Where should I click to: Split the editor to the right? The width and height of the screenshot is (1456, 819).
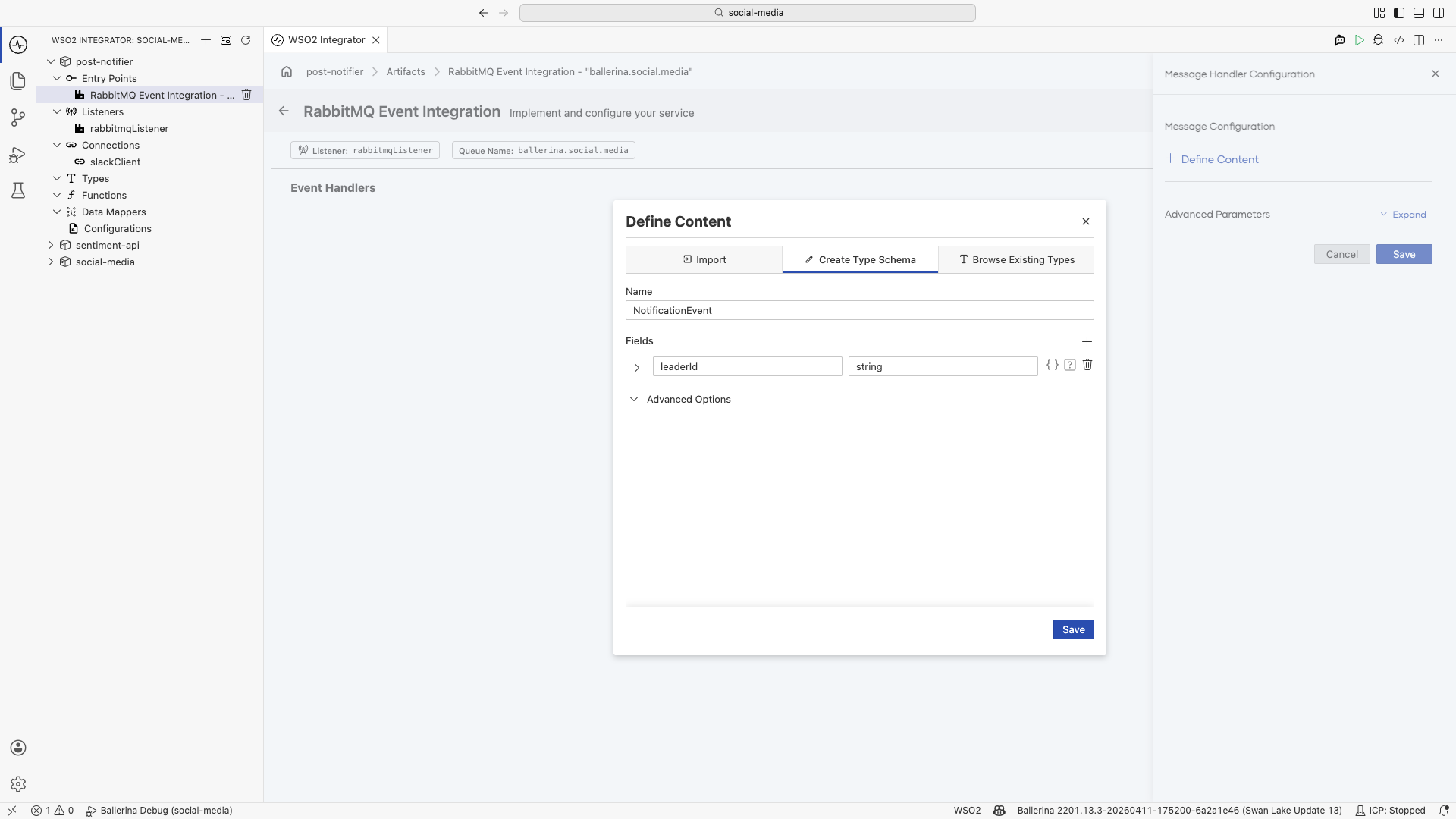click(x=1419, y=40)
